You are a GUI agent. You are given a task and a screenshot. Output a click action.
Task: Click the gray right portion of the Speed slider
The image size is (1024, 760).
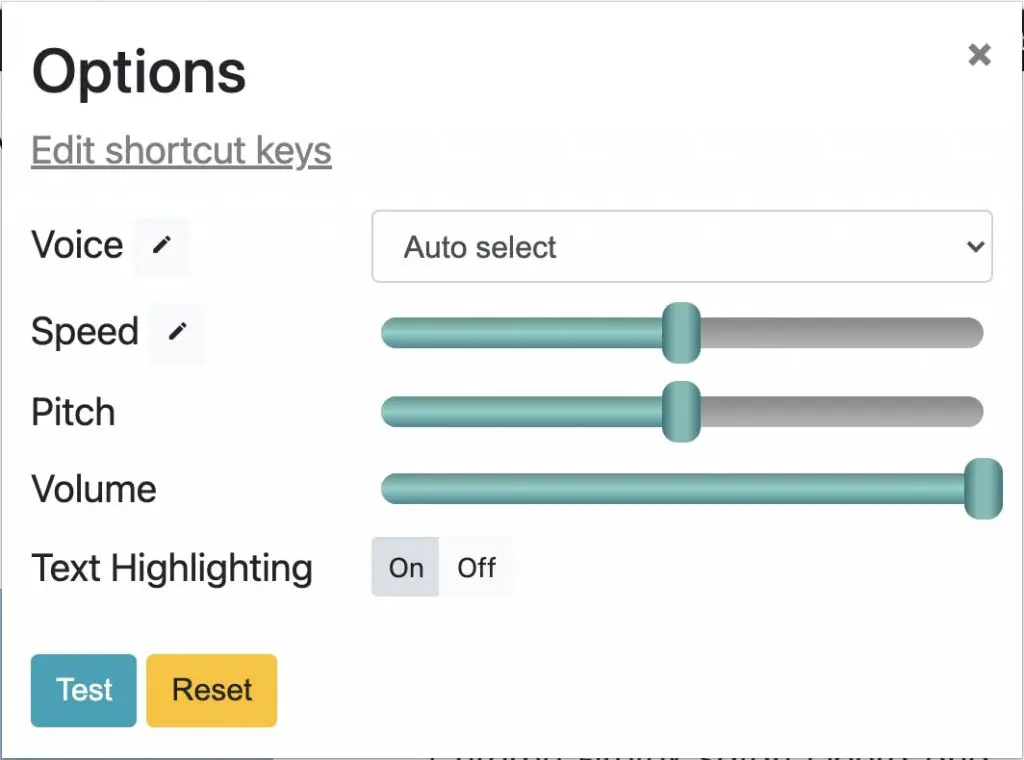tap(842, 333)
